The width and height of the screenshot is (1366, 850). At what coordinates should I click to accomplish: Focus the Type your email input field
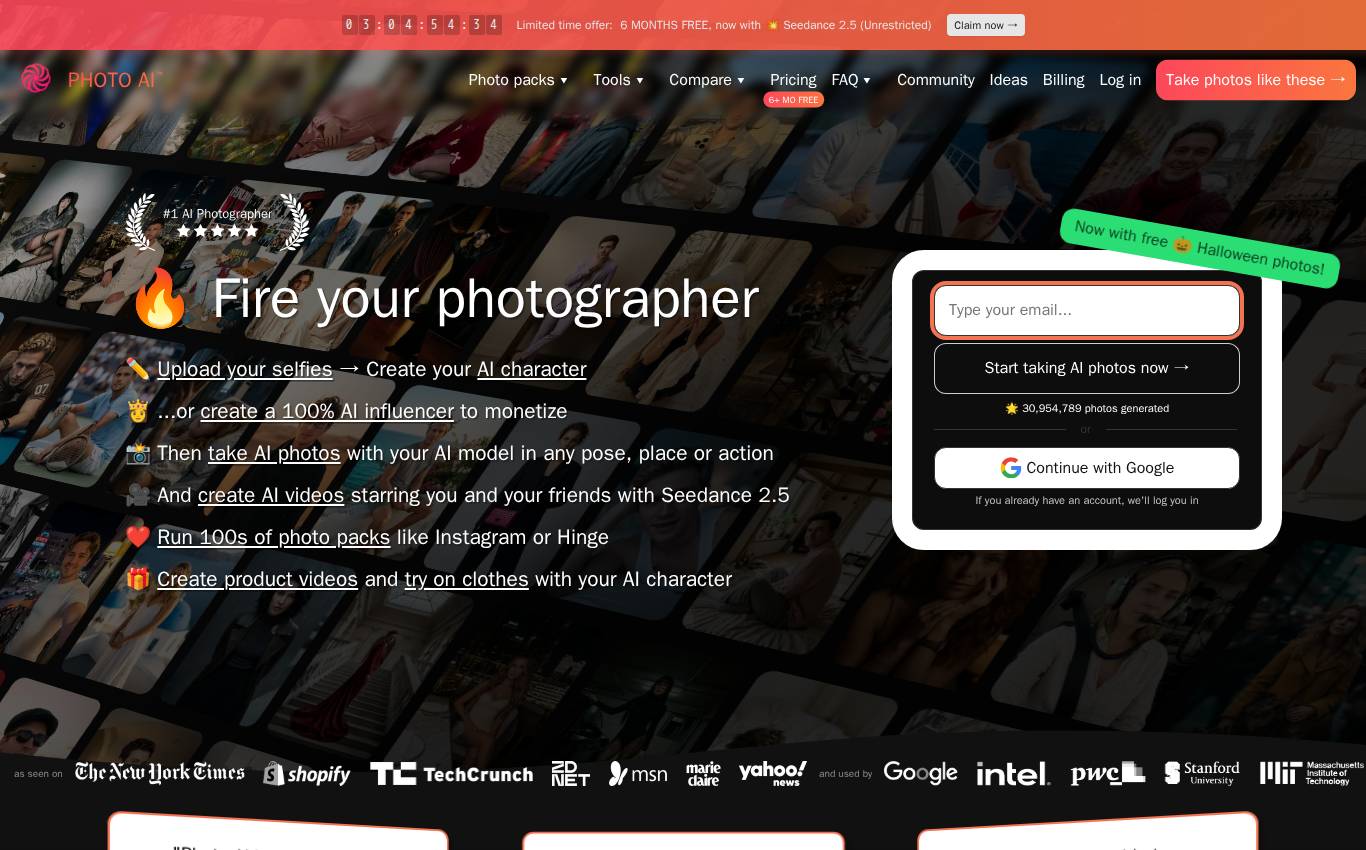tap(1087, 310)
